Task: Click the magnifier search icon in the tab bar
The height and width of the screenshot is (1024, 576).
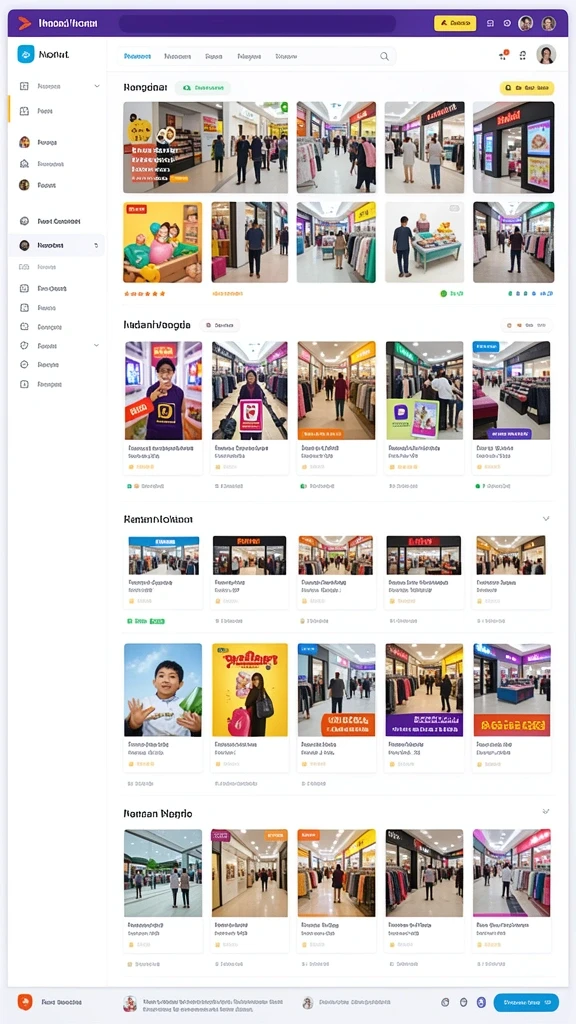Action: click(385, 56)
